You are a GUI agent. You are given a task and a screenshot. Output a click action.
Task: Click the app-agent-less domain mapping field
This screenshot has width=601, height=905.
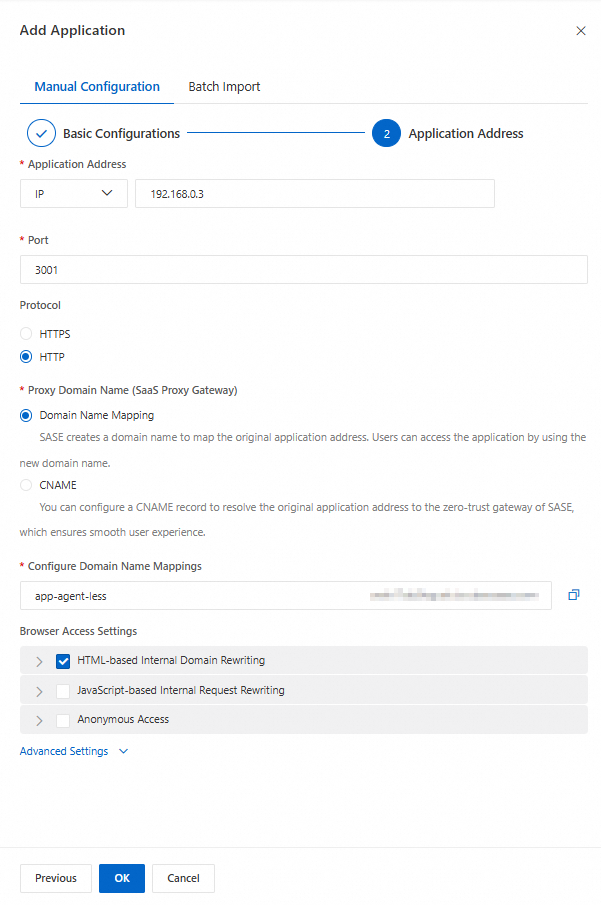pos(286,596)
